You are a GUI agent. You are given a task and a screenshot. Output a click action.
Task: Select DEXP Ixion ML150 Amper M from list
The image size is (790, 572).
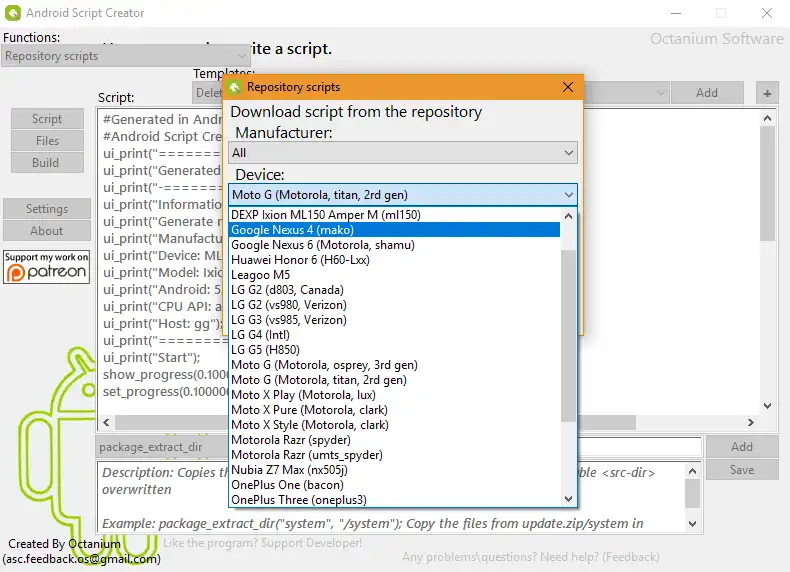click(394, 215)
